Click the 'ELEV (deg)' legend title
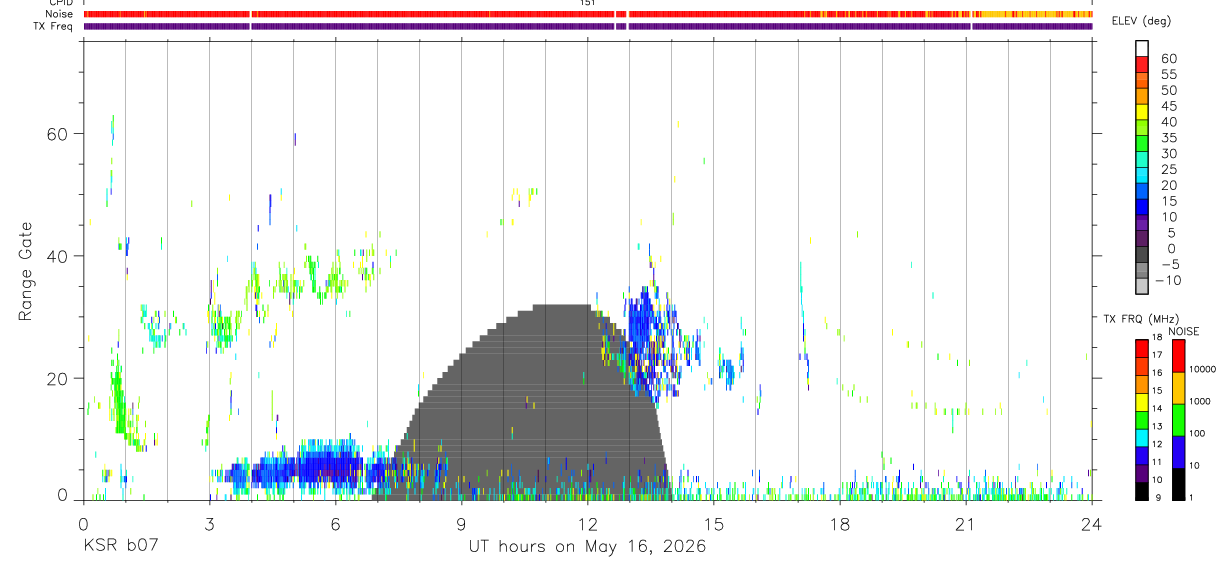The height and width of the screenshot is (567, 1228). click(x=1143, y=21)
